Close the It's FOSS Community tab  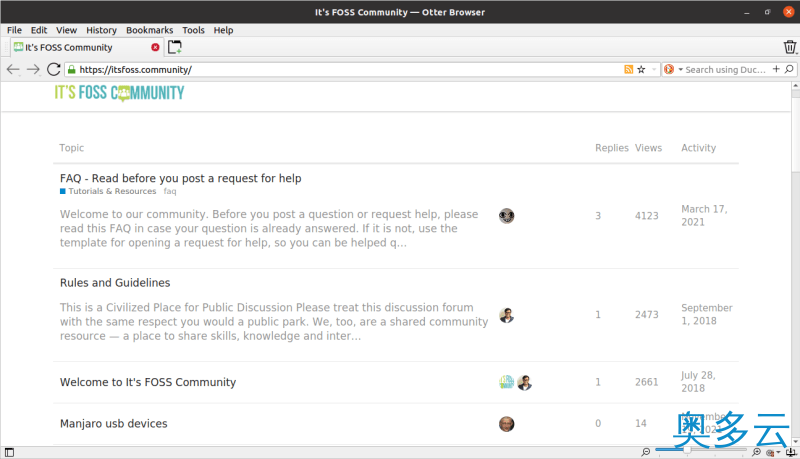point(155,47)
